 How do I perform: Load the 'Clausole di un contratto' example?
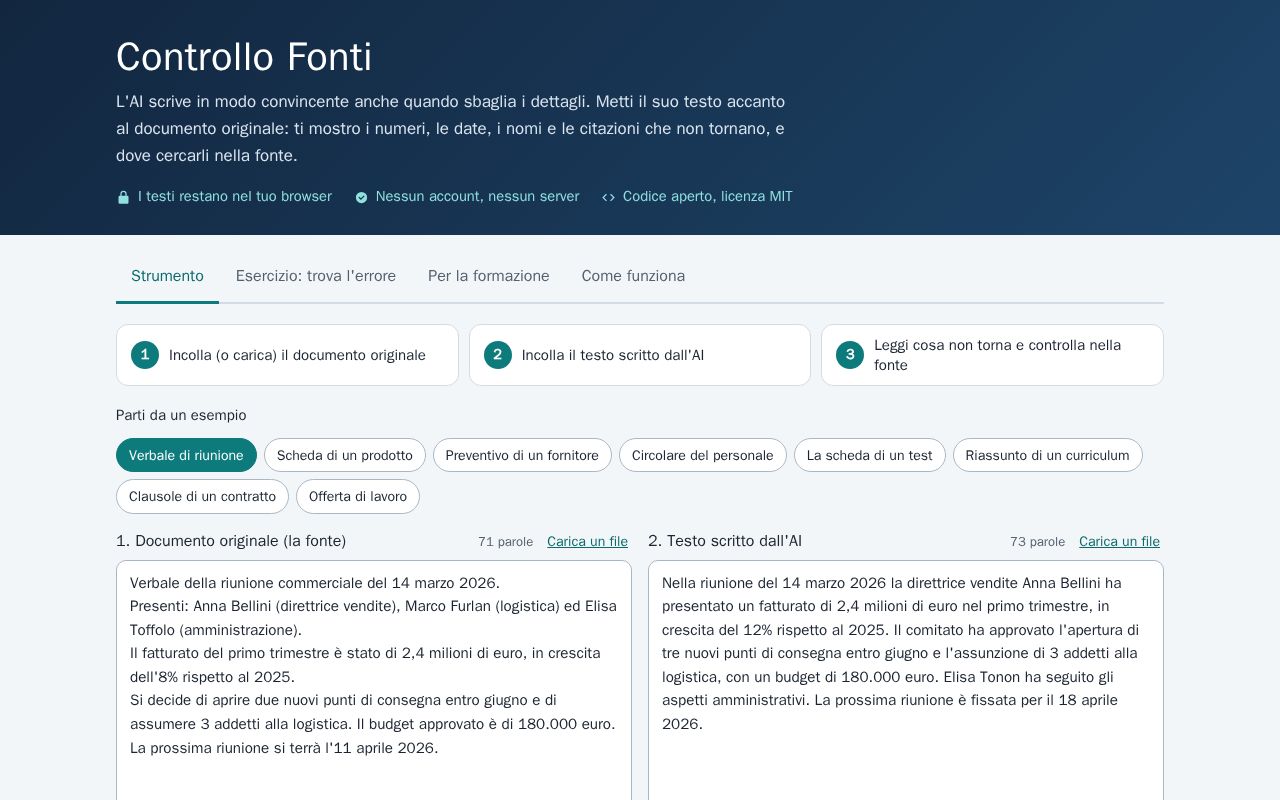click(x=202, y=496)
